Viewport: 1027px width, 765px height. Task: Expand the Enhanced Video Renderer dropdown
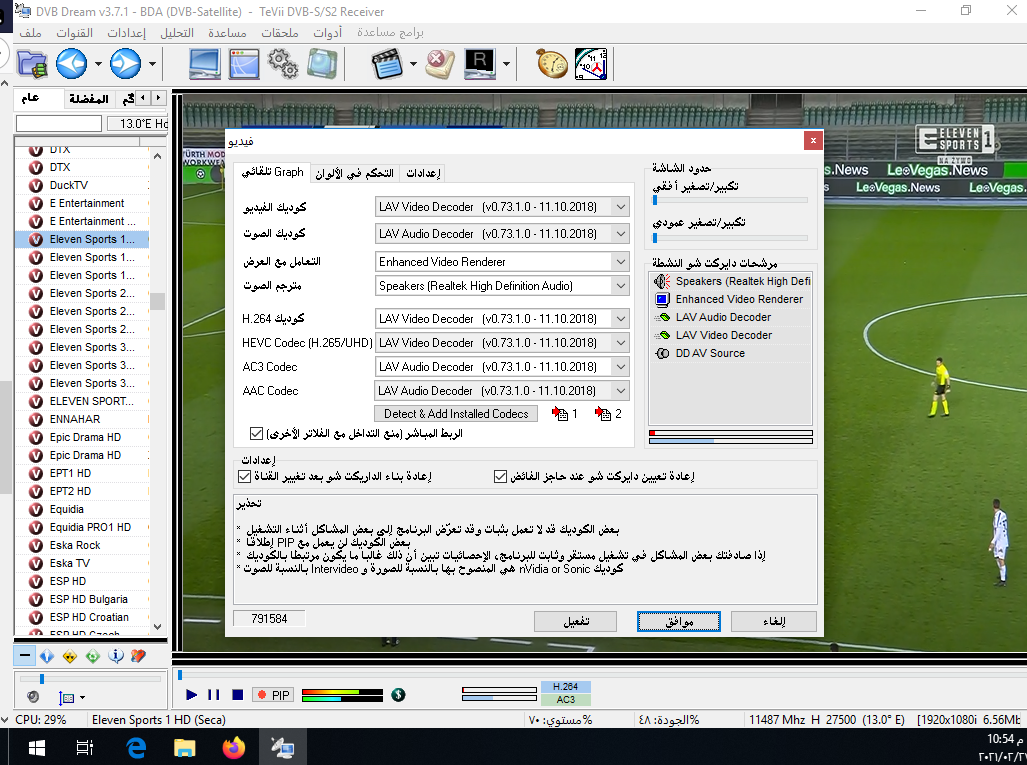[620, 262]
